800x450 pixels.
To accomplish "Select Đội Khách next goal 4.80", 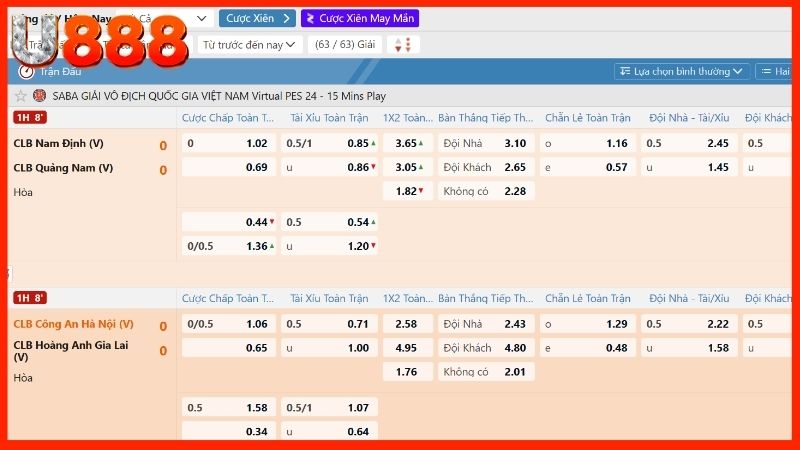I will point(486,348).
